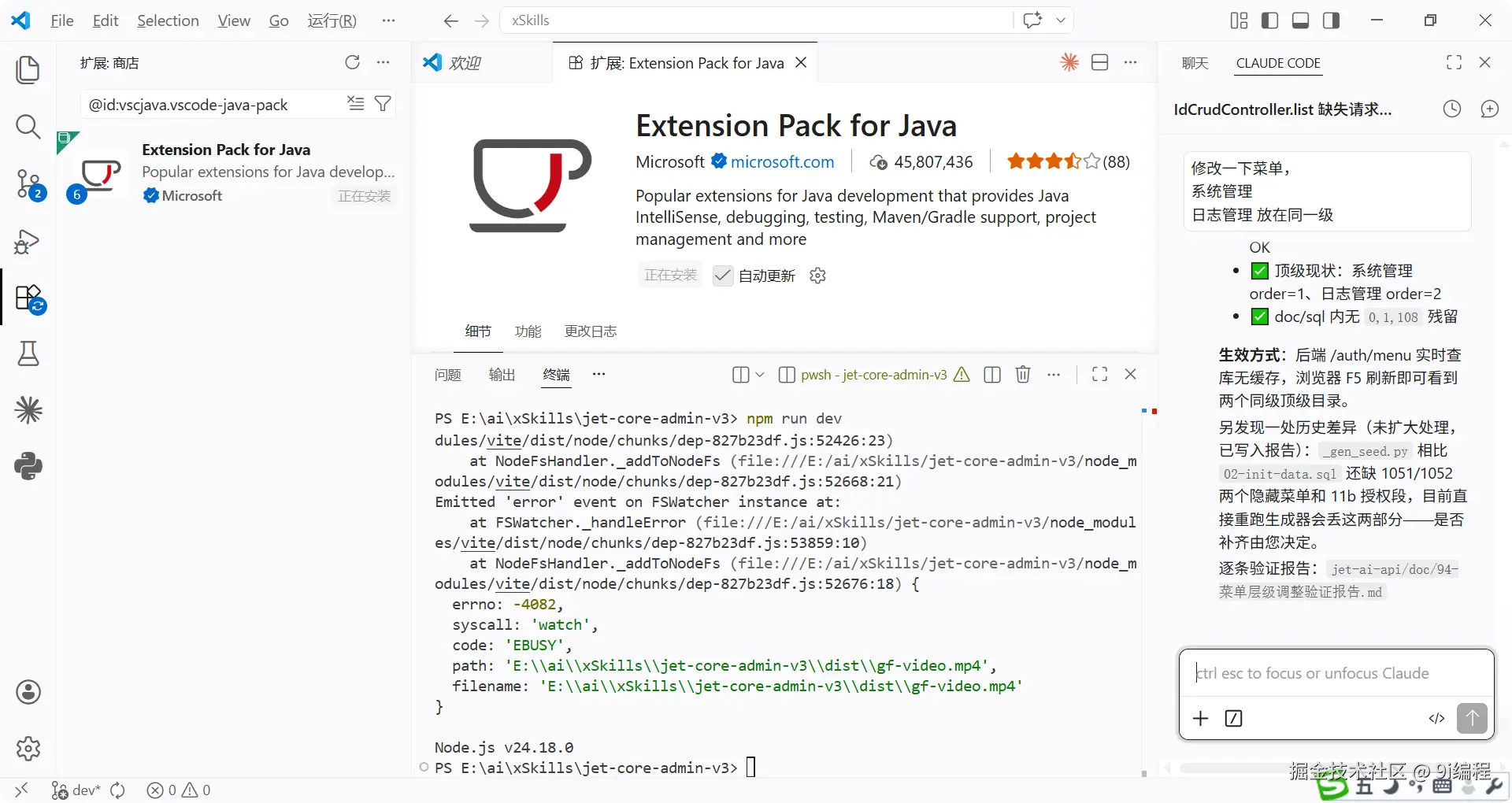
Task: Show more panel tabs via ellipsis
Action: 598,375
